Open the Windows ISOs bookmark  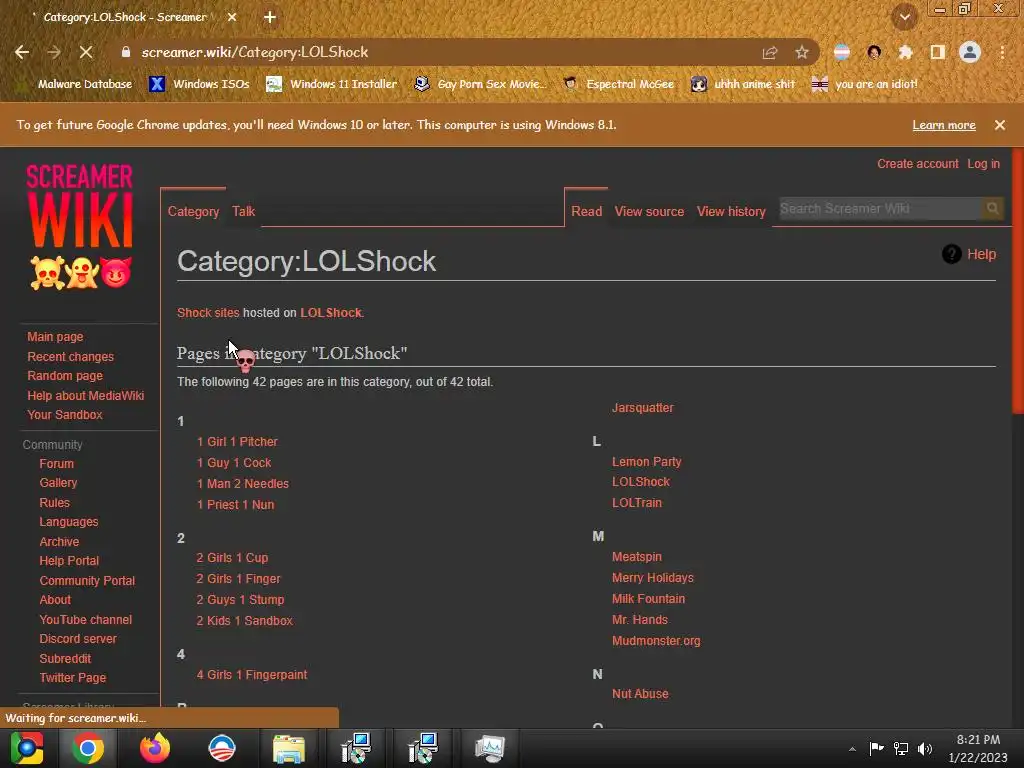pos(200,84)
